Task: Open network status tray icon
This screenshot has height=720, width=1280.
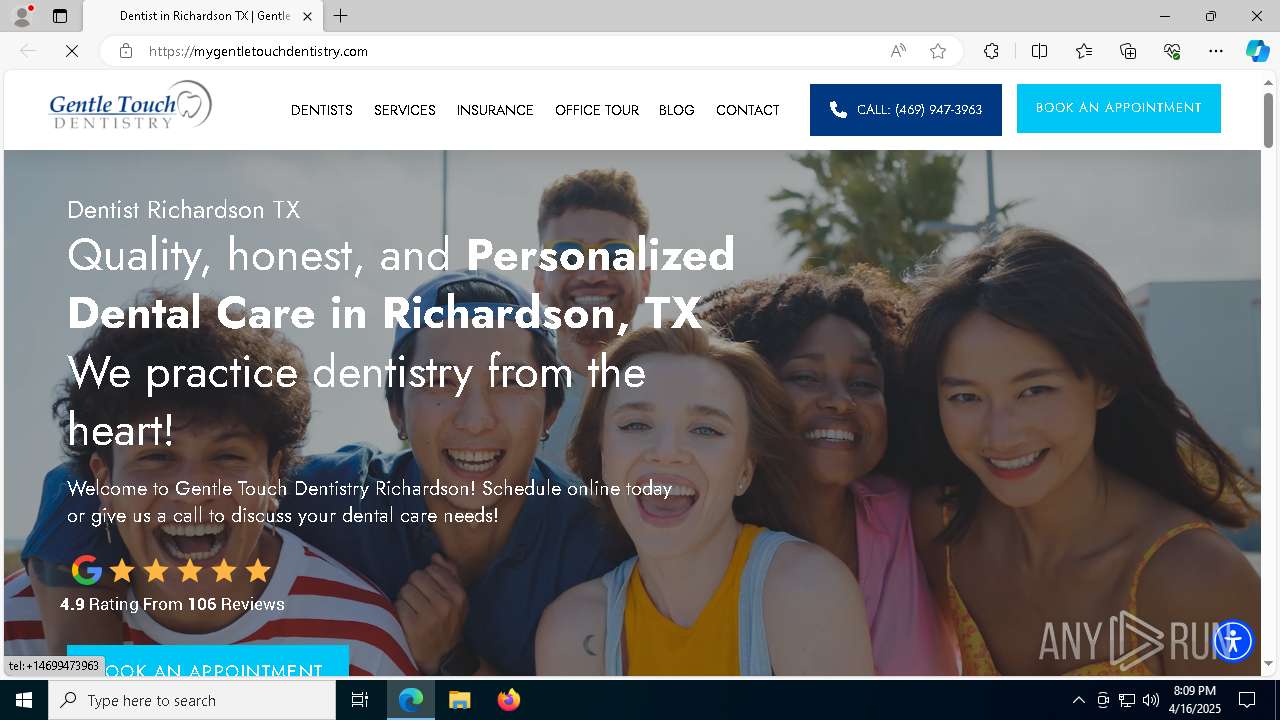Action: tap(1127, 700)
